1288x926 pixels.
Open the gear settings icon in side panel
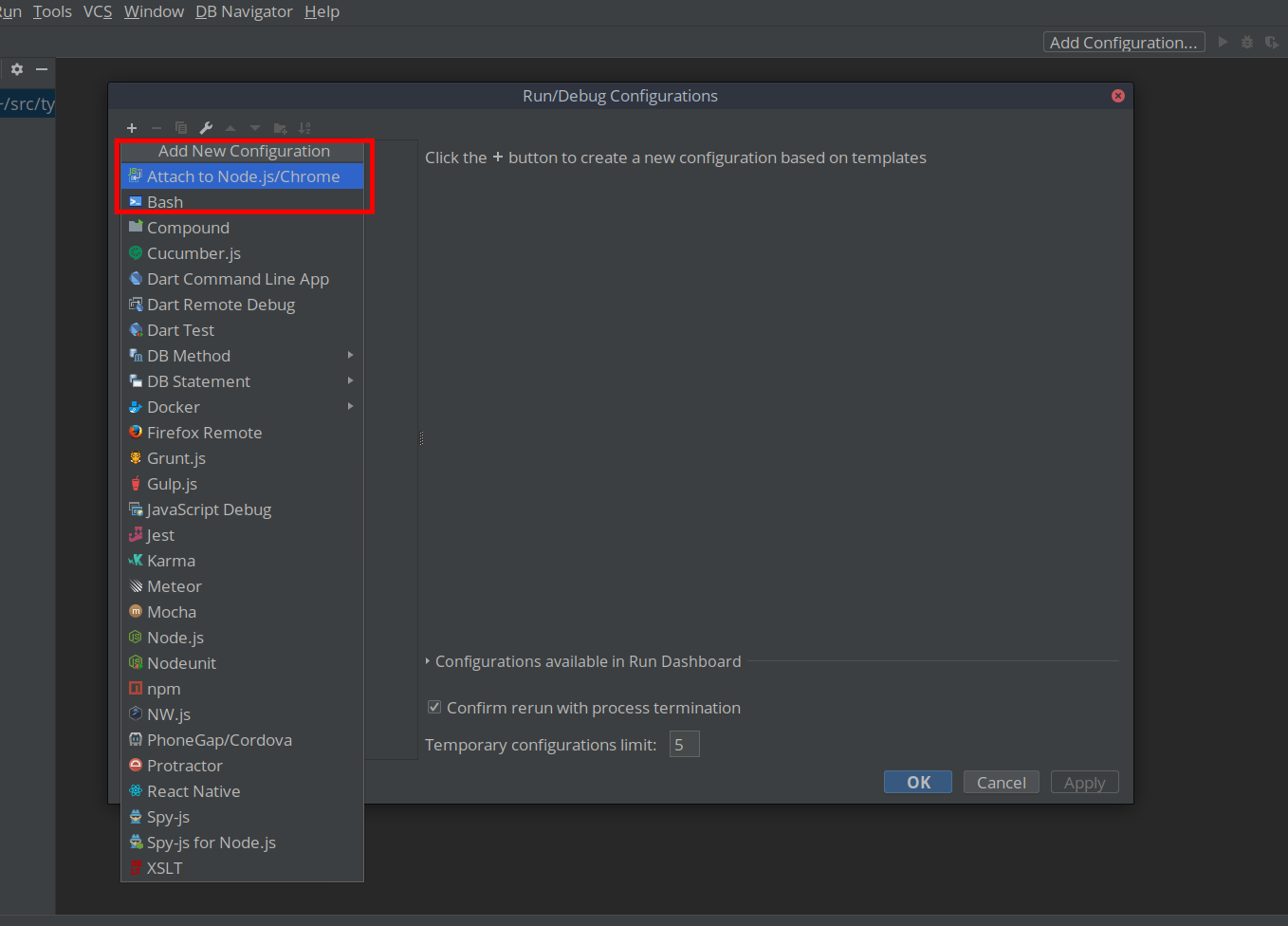pos(17,69)
